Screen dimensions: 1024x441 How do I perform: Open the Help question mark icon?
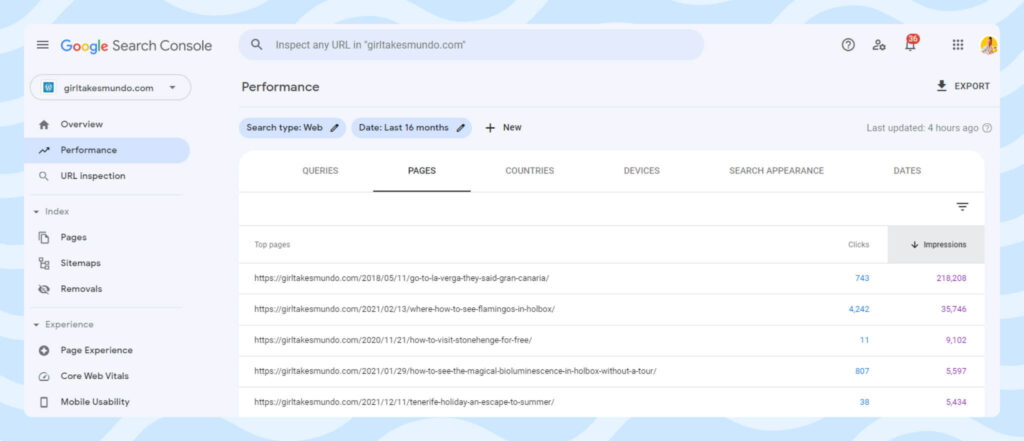click(x=848, y=44)
